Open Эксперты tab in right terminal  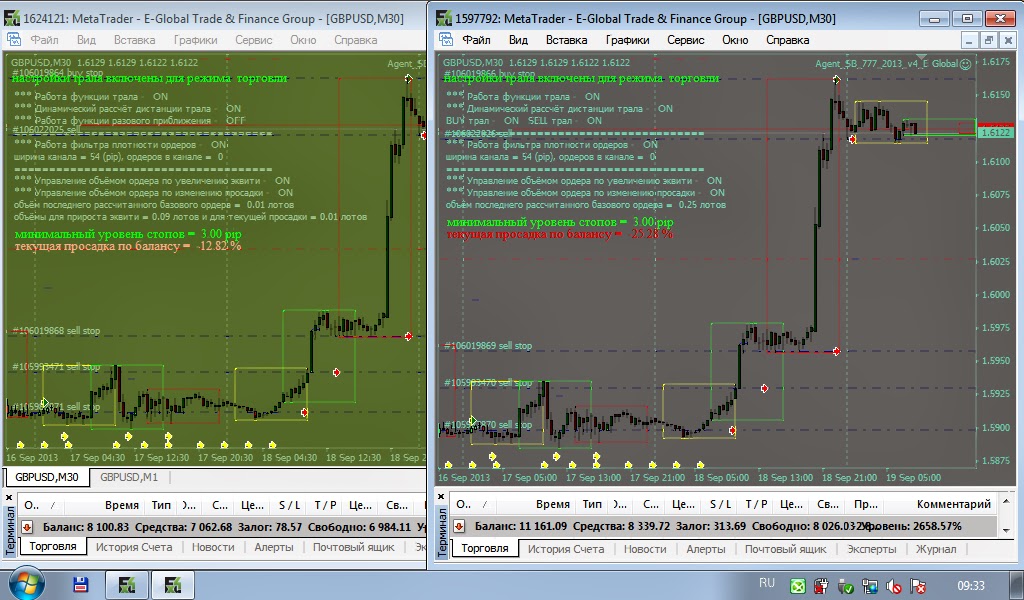[871, 549]
